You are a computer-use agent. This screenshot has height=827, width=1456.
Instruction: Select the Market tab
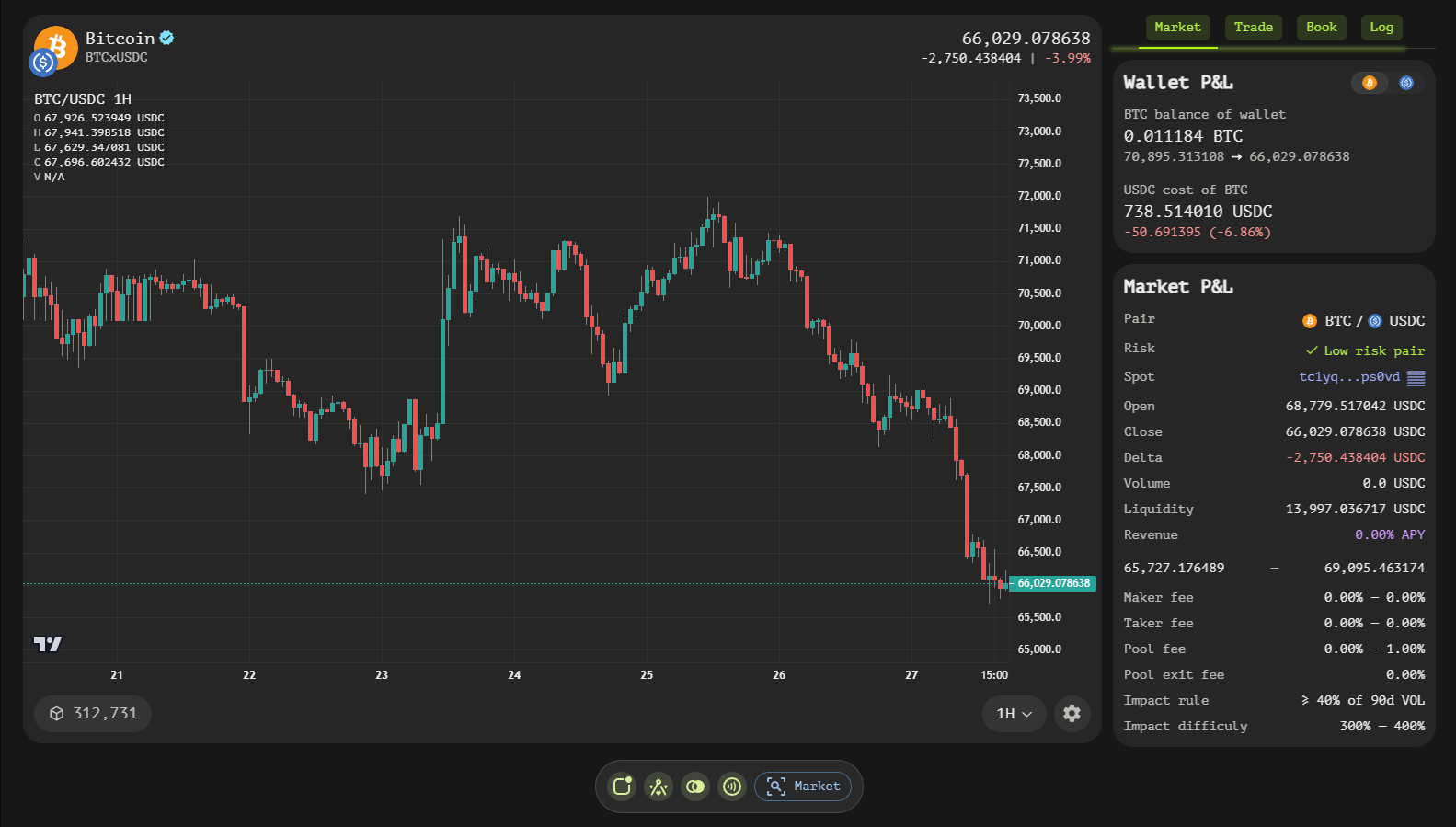click(x=1177, y=28)
